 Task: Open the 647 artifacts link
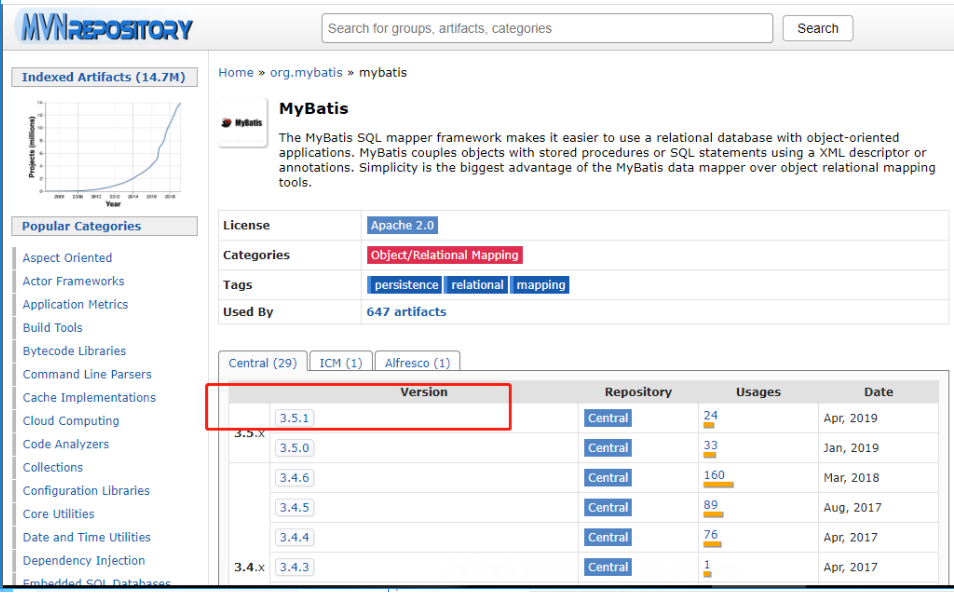[x=406, y=312]
